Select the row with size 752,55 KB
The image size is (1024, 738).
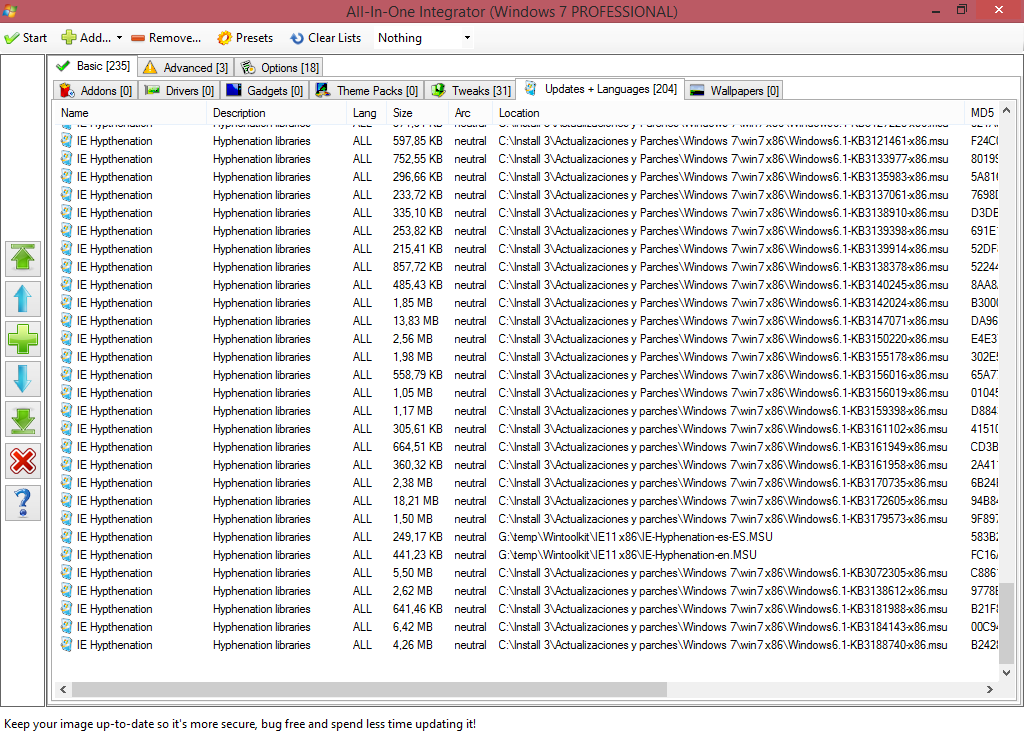[526, 159]
